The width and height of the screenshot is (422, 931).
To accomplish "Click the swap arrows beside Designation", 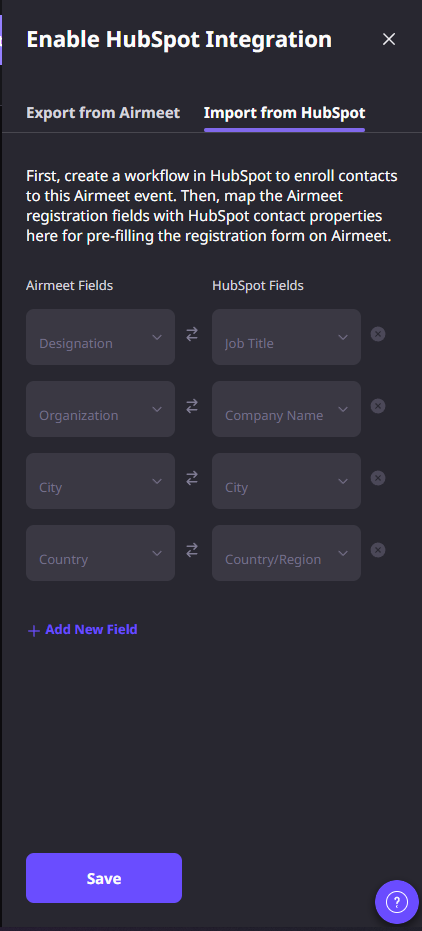I will pos(192,335).
